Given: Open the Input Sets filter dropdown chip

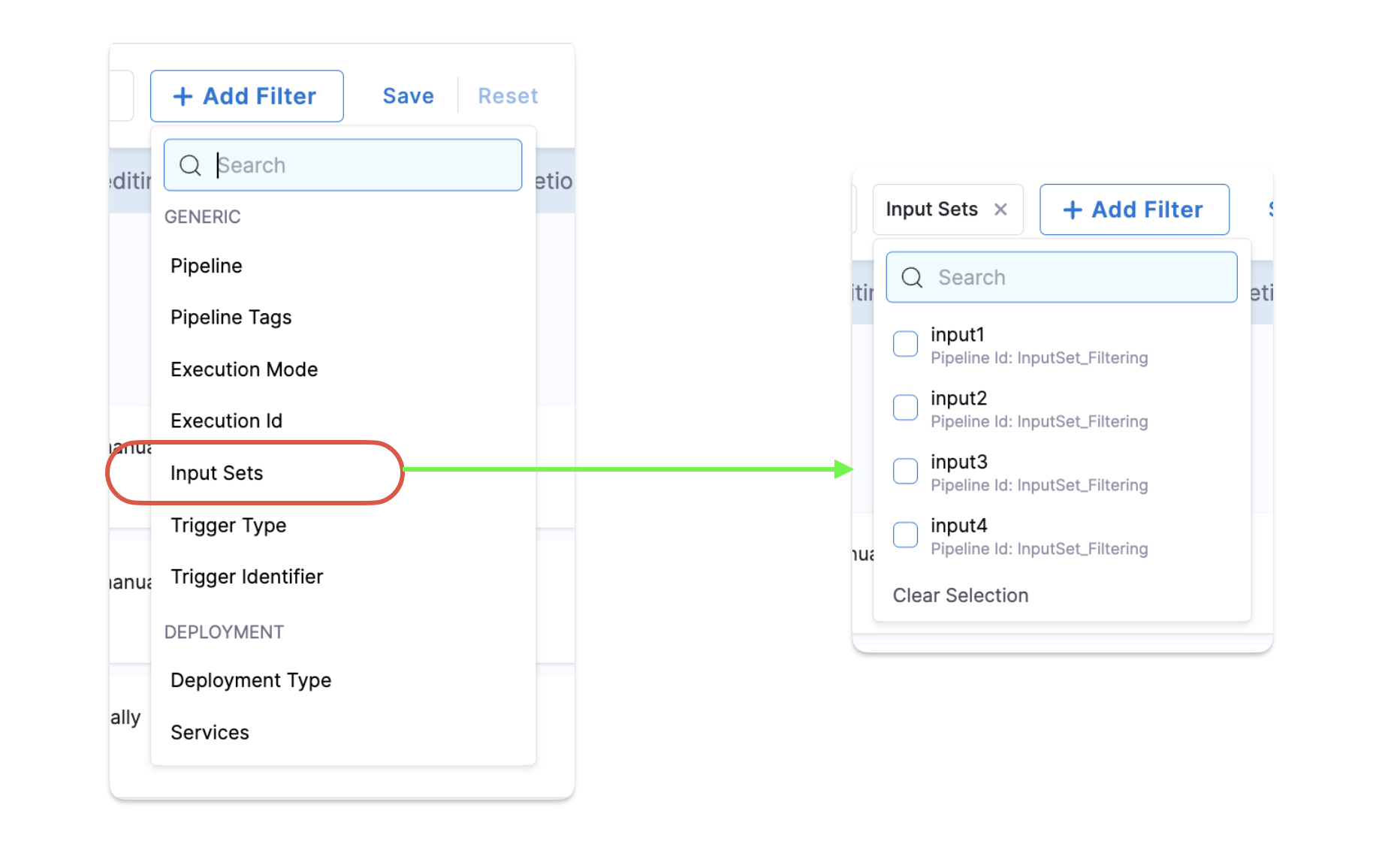Looking at the screenshot, I should (x=931, y=209).
